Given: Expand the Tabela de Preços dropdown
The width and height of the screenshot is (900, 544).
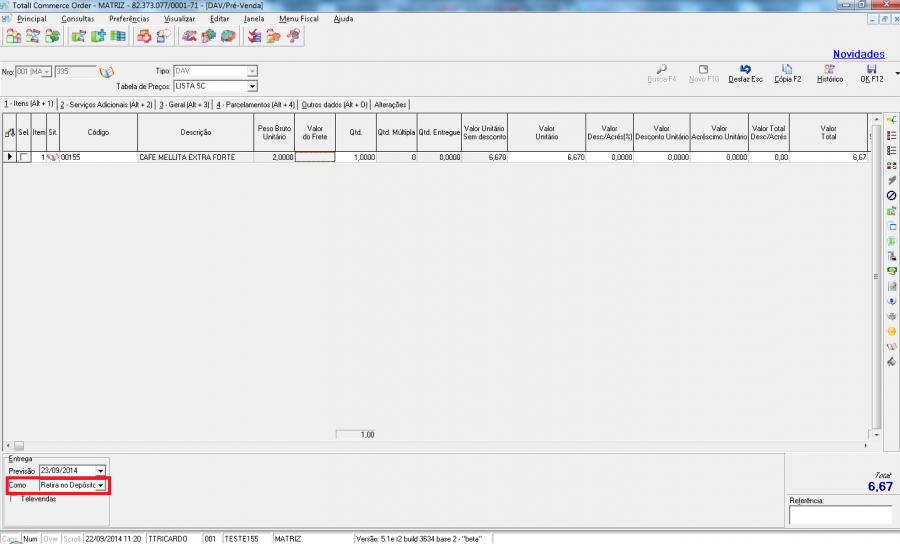Looking at the screenshot, I should pos(252,86).
